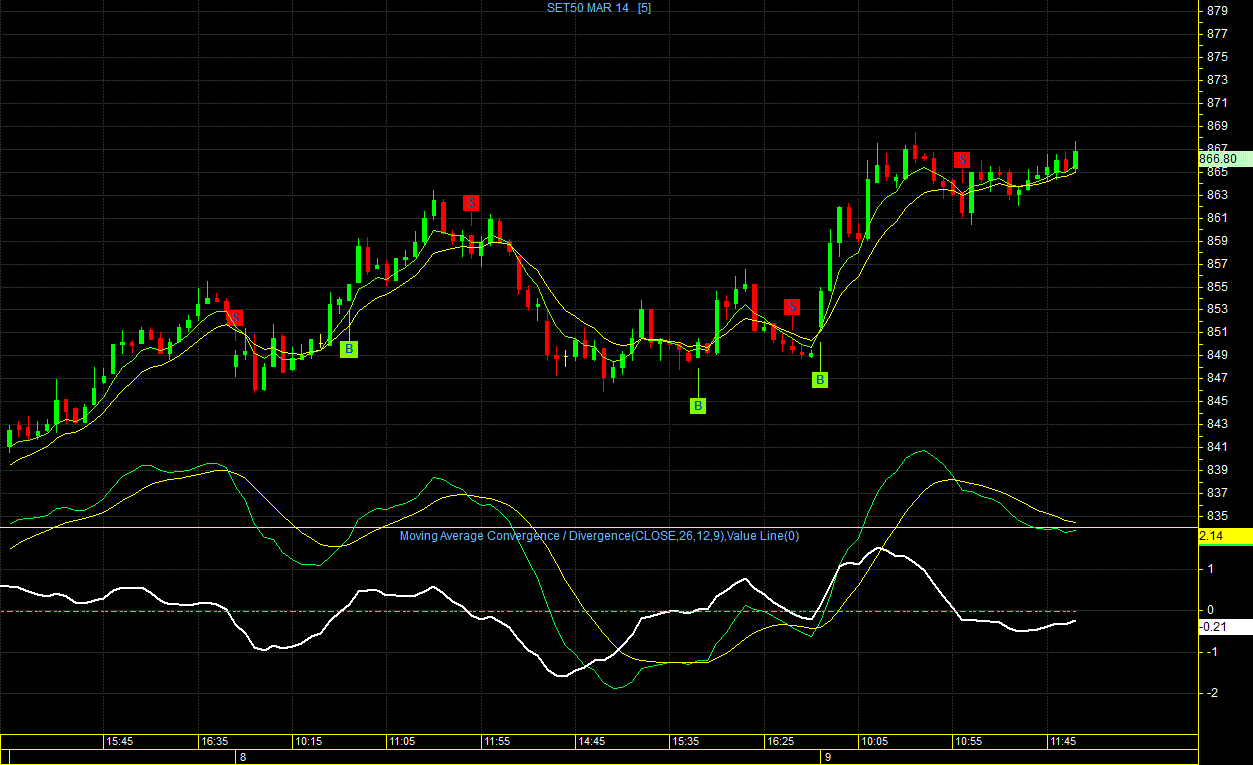Click the MACD scale label 1
1253x765 pixels.
tap(1211, 569)
